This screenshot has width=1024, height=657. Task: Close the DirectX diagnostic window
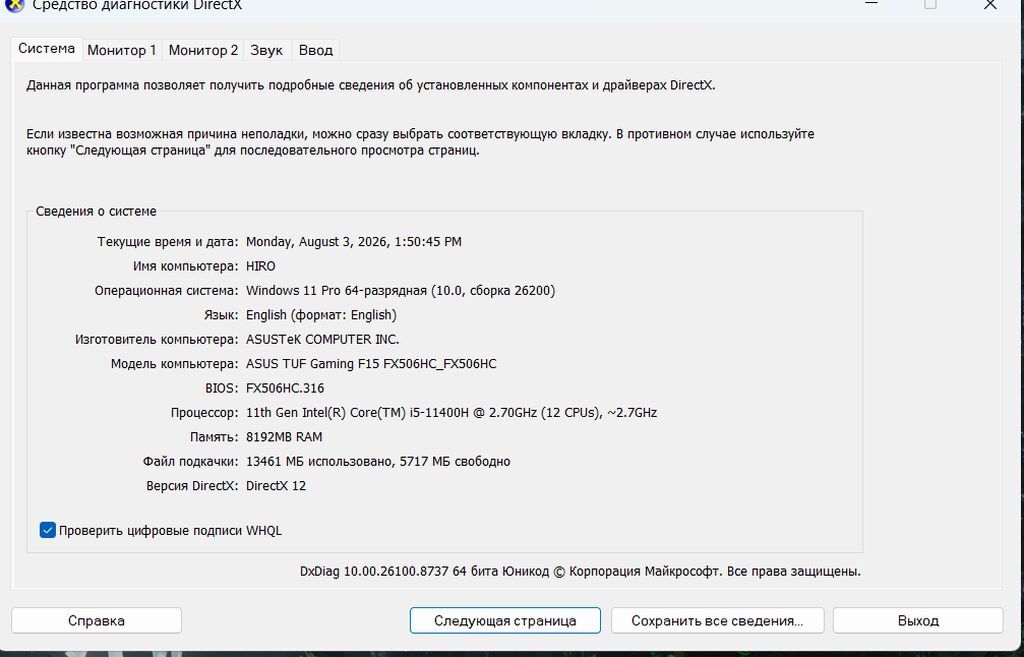(x=990, y=5)
